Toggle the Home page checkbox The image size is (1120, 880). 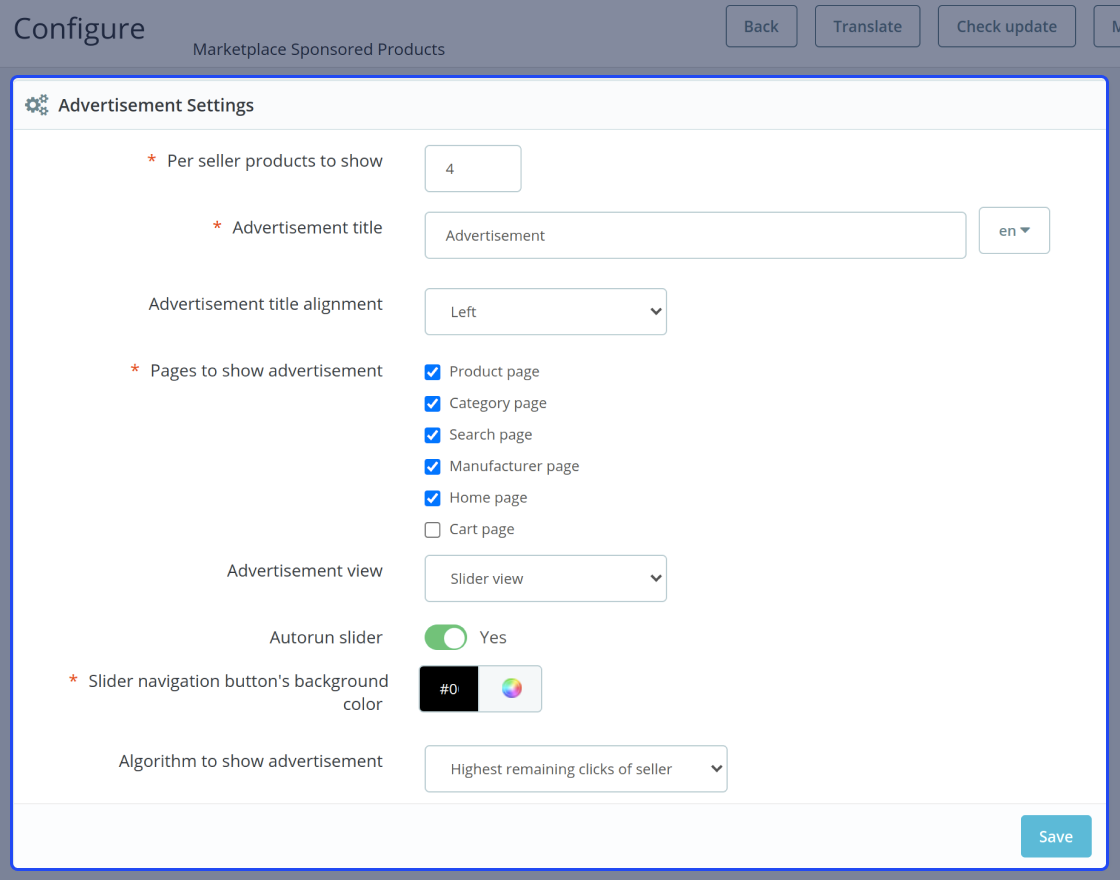(x=432, y=498)
